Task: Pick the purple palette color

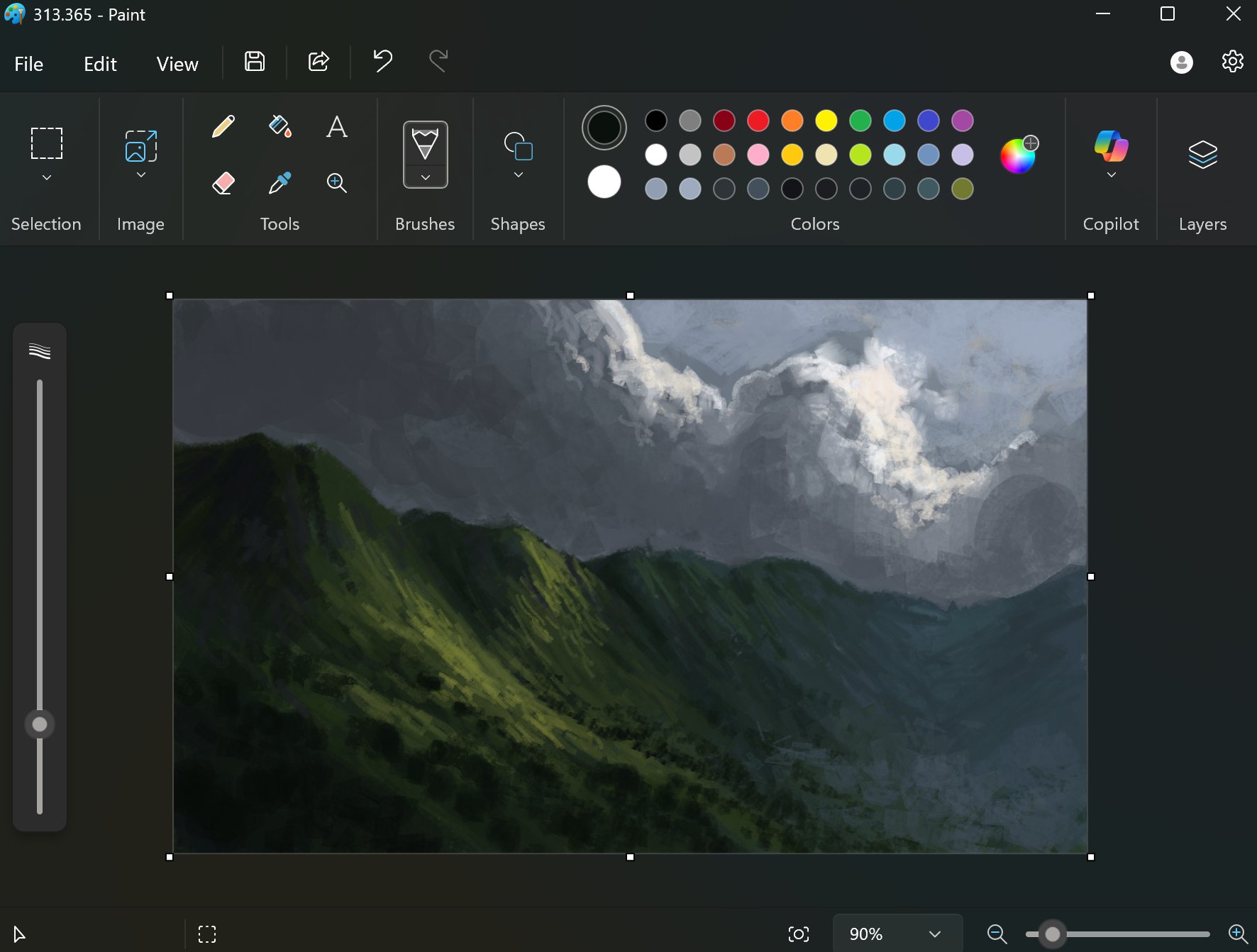Action: (963, 121)
